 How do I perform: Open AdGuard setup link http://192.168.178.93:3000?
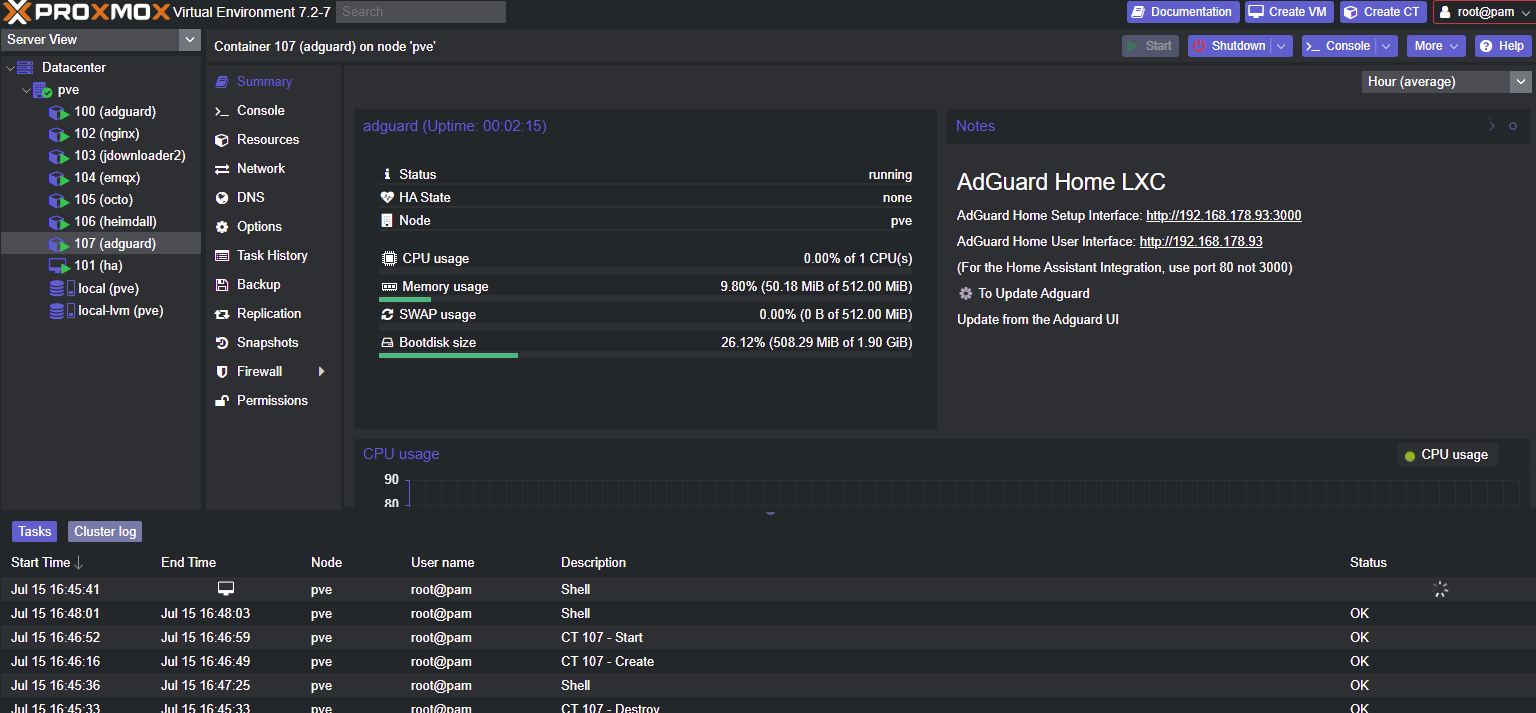tap(1223, 215)
